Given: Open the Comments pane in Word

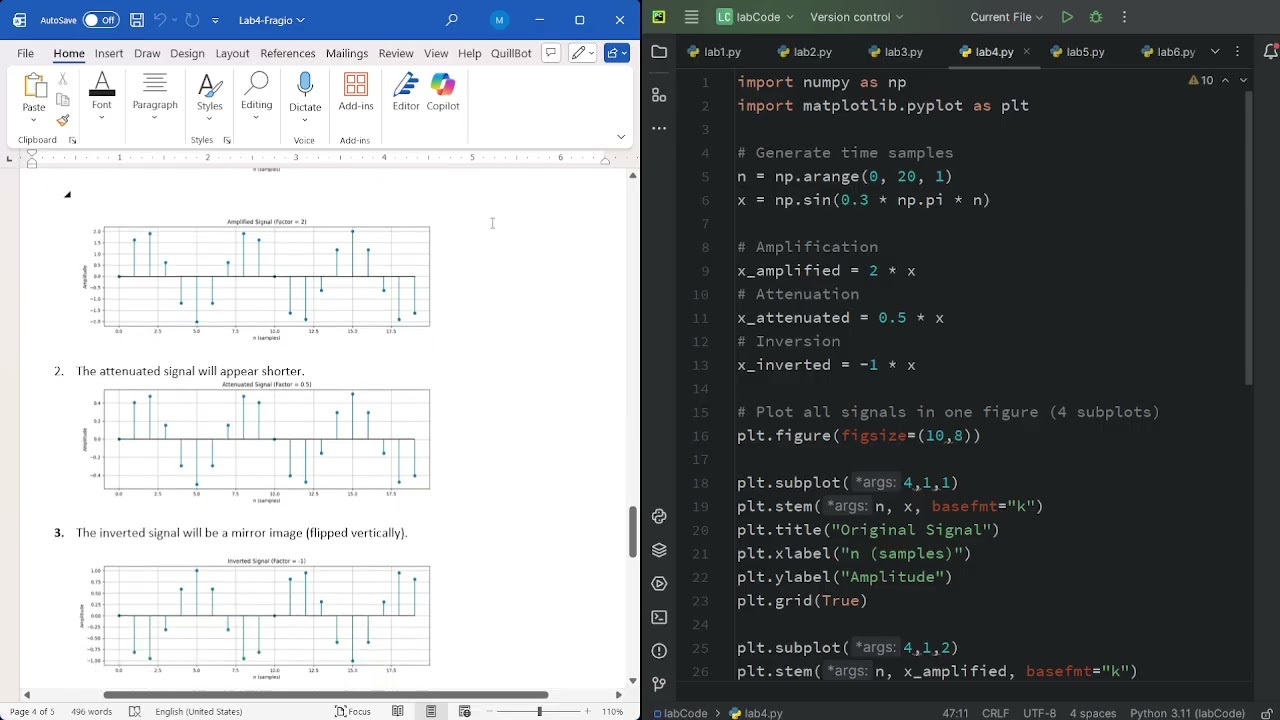Looking at the screenshot, I should 550,53.
